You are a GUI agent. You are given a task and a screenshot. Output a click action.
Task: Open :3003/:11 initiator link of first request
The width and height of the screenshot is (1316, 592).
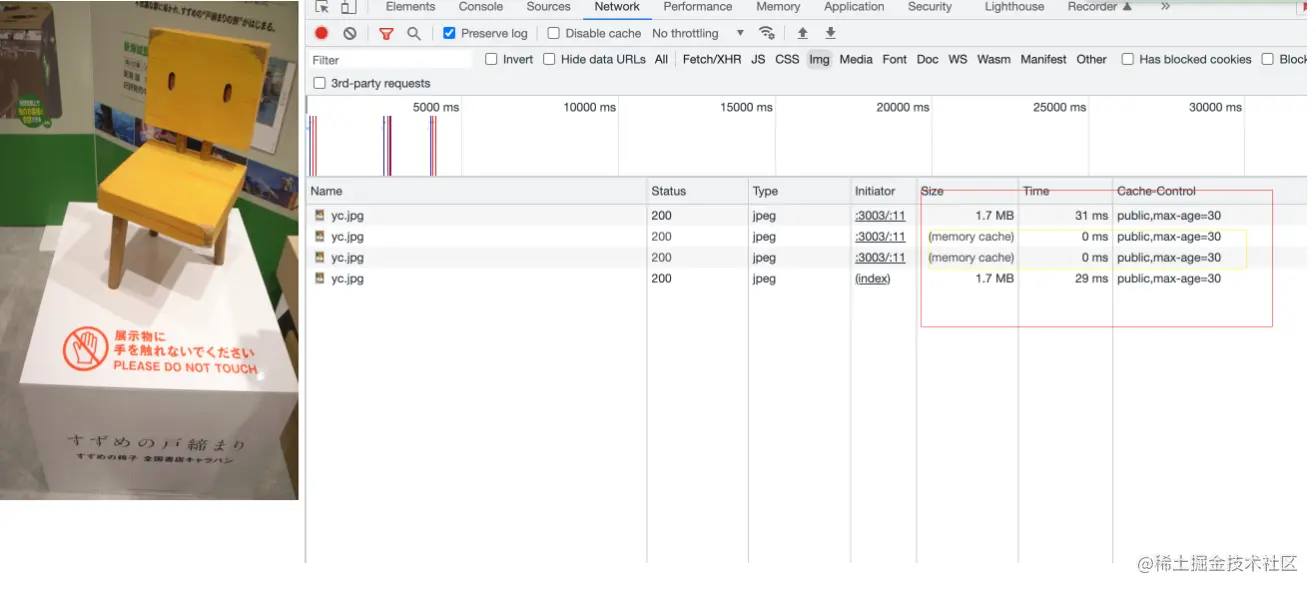880,215
